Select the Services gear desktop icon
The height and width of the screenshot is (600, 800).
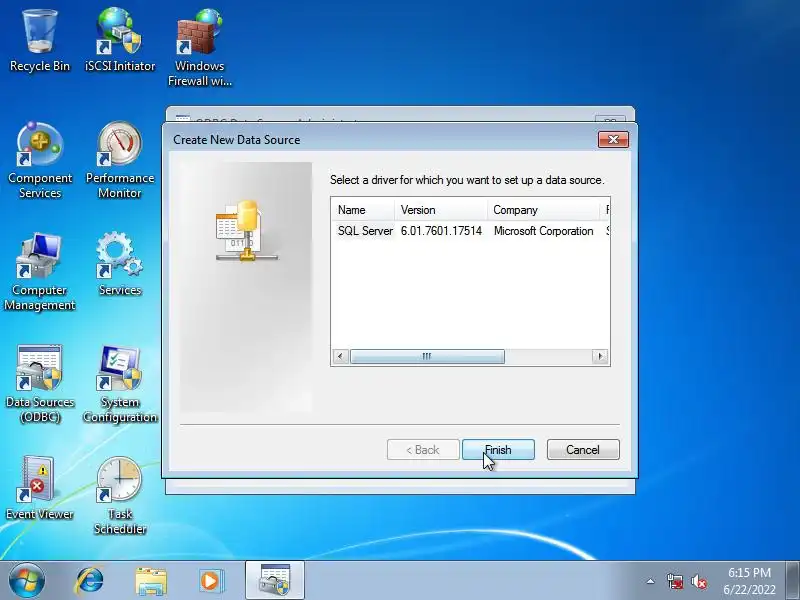coord(120,264)
